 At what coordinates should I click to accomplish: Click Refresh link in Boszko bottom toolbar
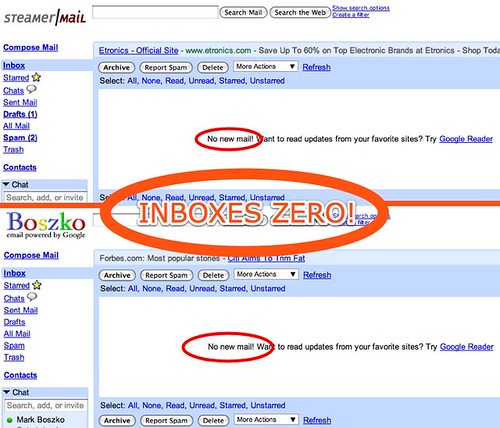317,420
